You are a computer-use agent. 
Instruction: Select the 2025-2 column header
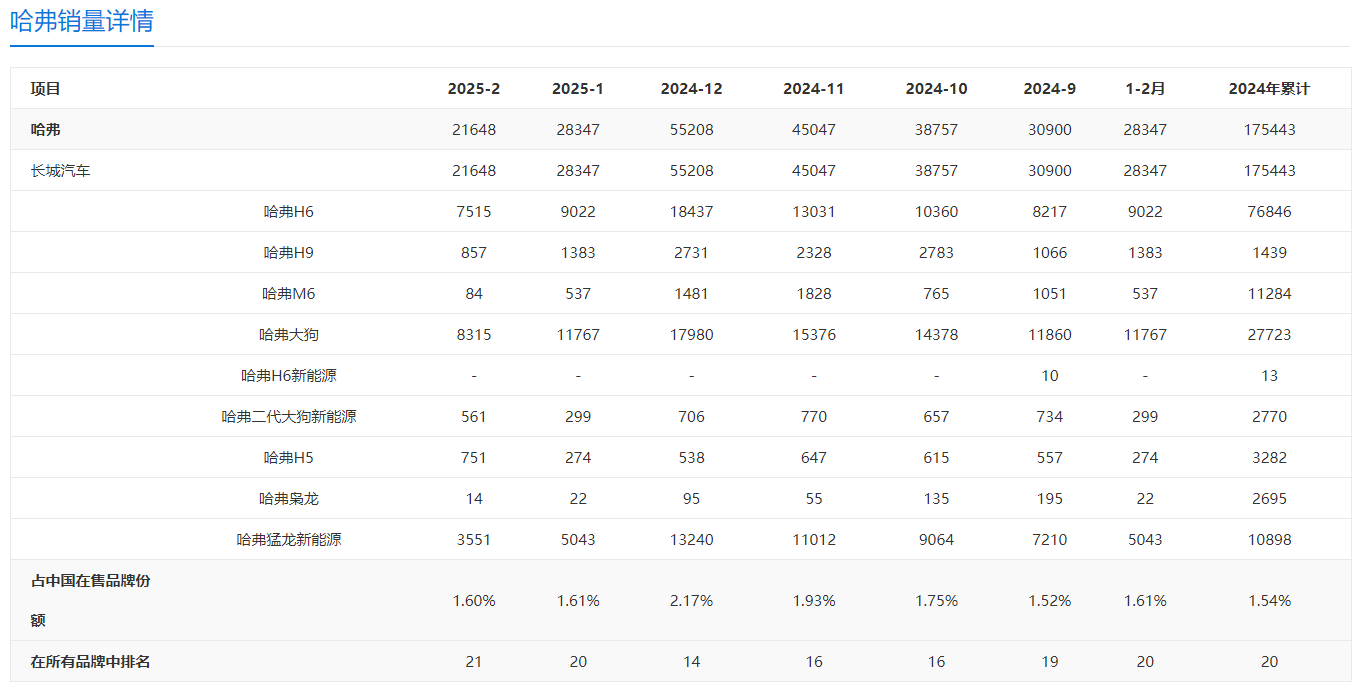474,89
